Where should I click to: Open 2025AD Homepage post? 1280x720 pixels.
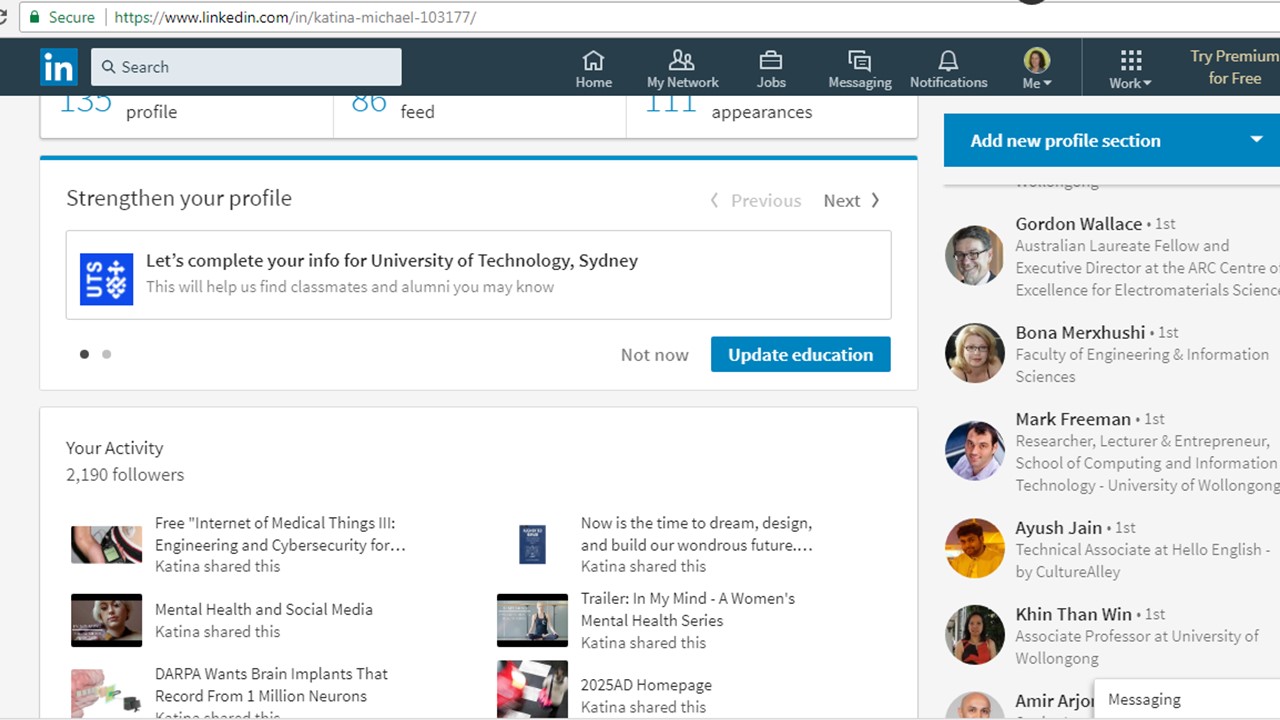pyautogui.click(x=646, y=685)
